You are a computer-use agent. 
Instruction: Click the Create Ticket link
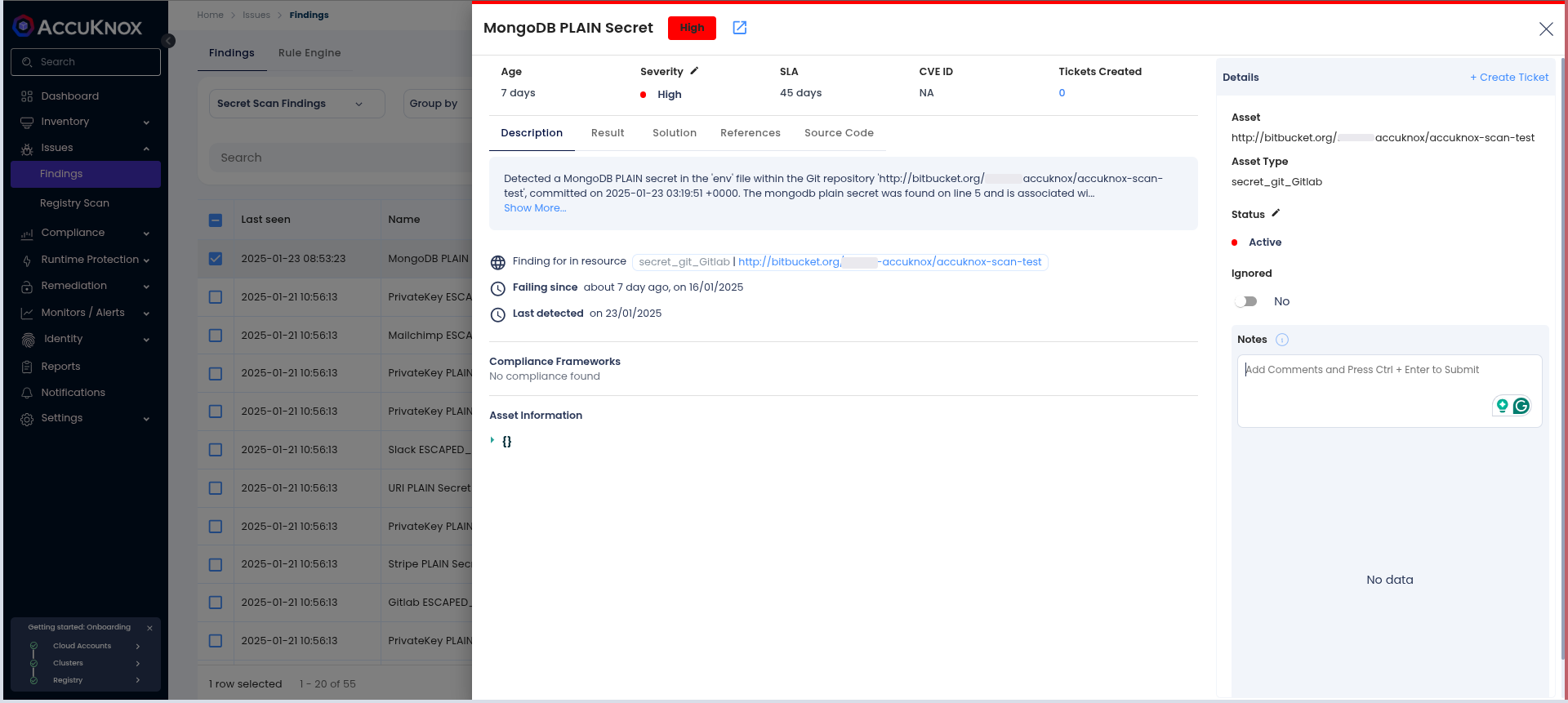coord(1509,78)
